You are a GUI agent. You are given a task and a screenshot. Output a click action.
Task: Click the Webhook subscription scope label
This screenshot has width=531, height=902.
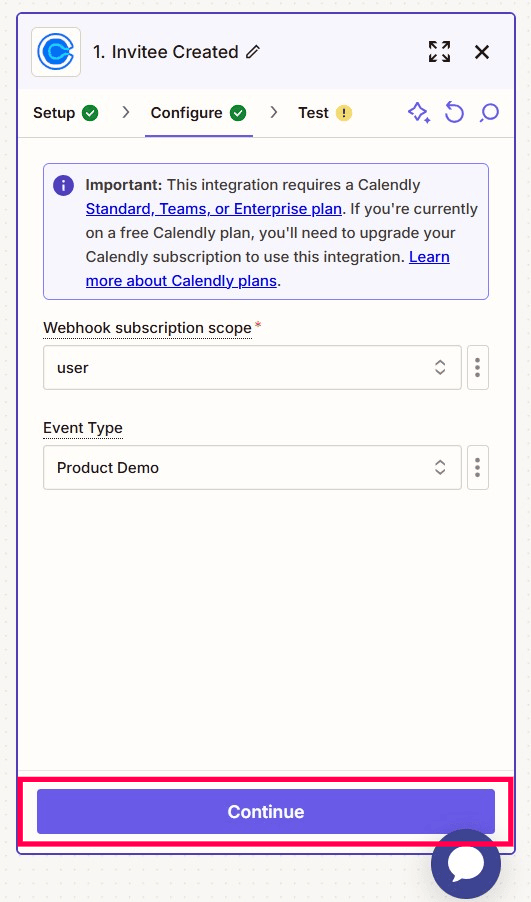(147, 328)
